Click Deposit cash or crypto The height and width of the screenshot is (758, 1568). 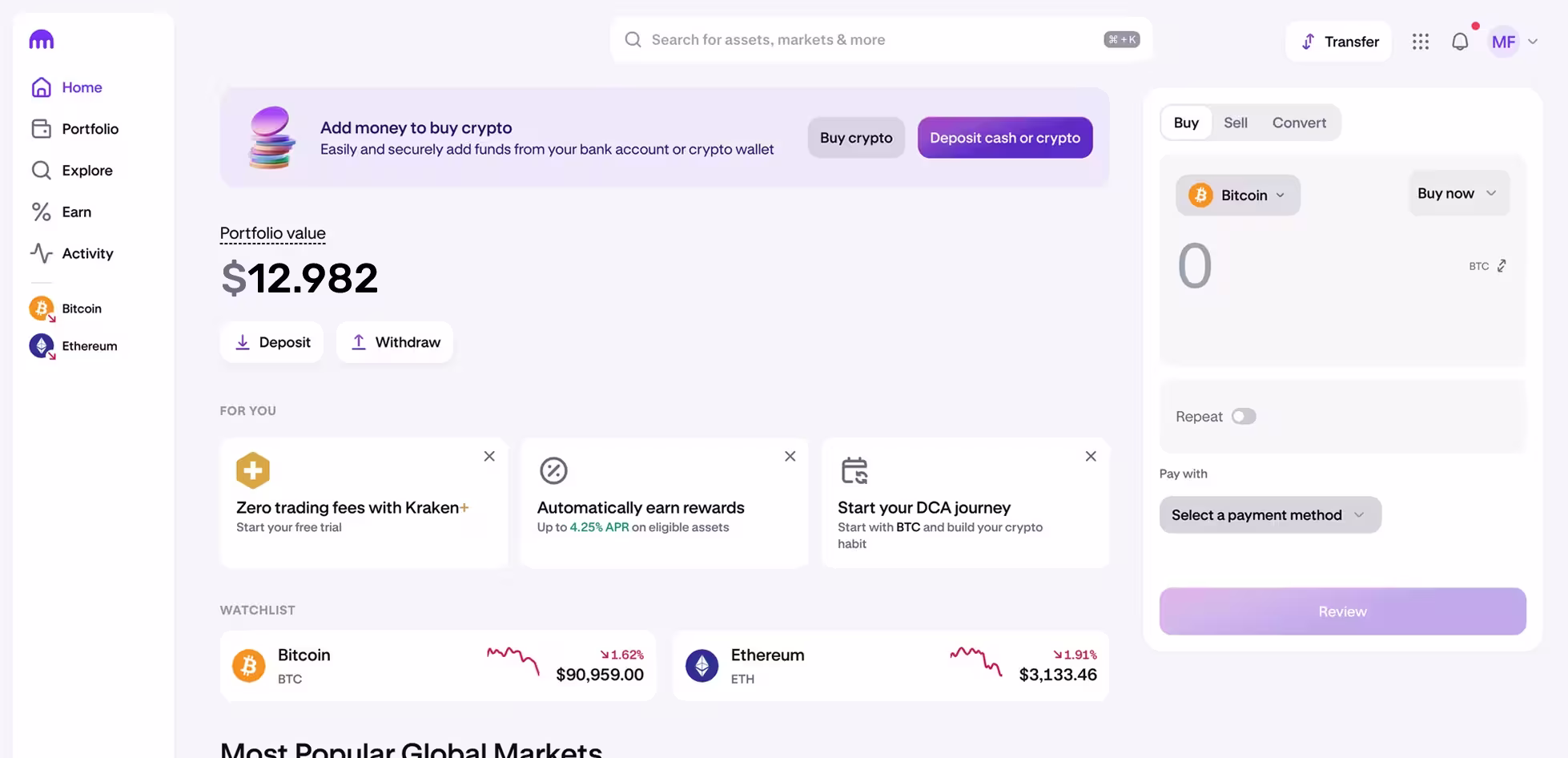pyautogui.click(x=1005, y=138)
